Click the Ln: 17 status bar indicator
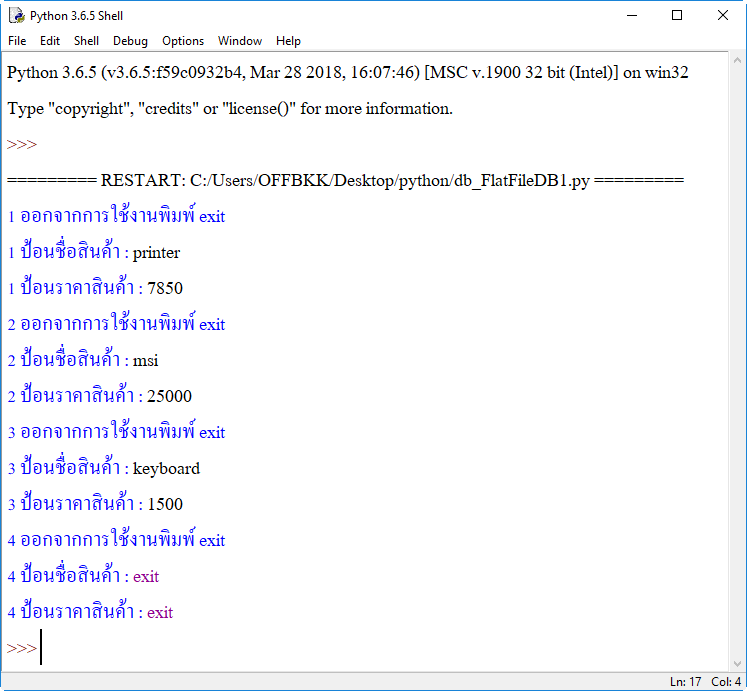Viewport: 747px width, 691px height. tap(685, 682)
